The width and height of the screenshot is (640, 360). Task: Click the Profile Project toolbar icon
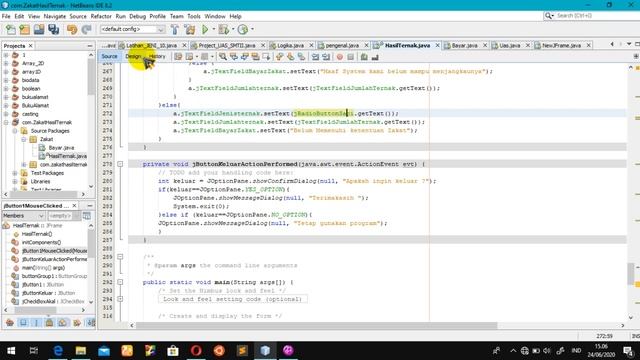[243, 29]
